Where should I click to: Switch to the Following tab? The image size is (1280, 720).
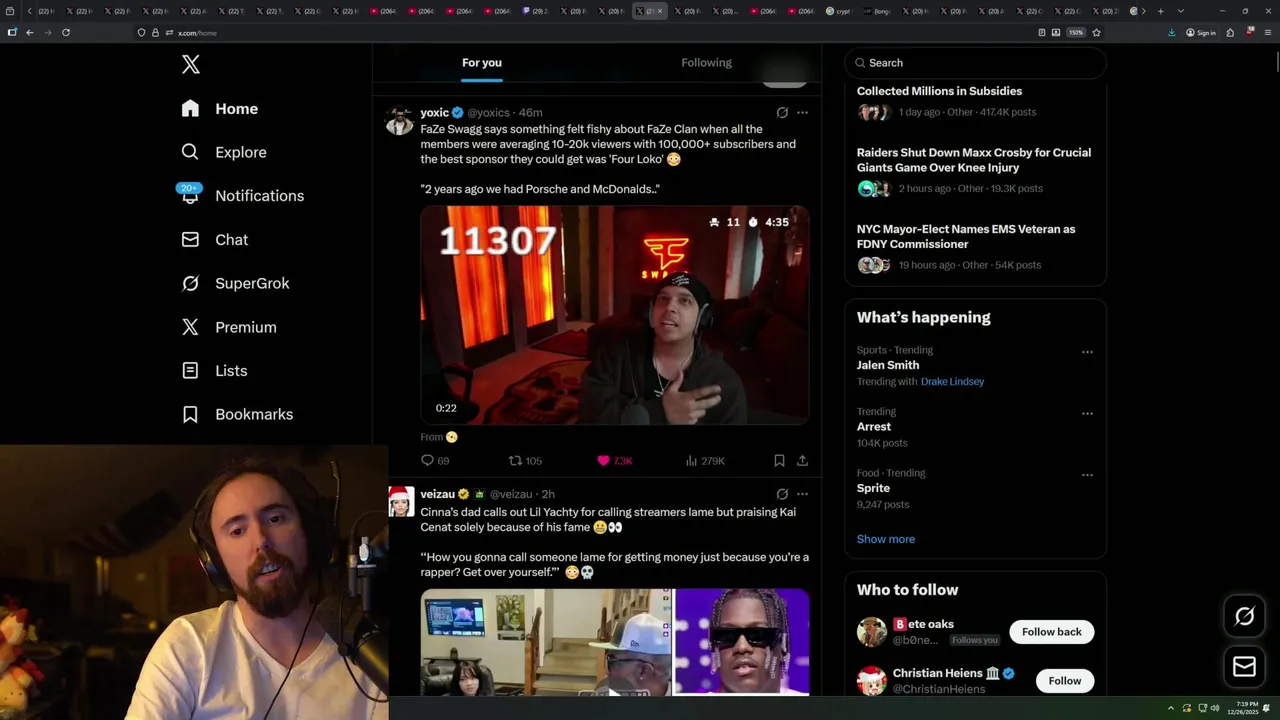coord(706,63)
